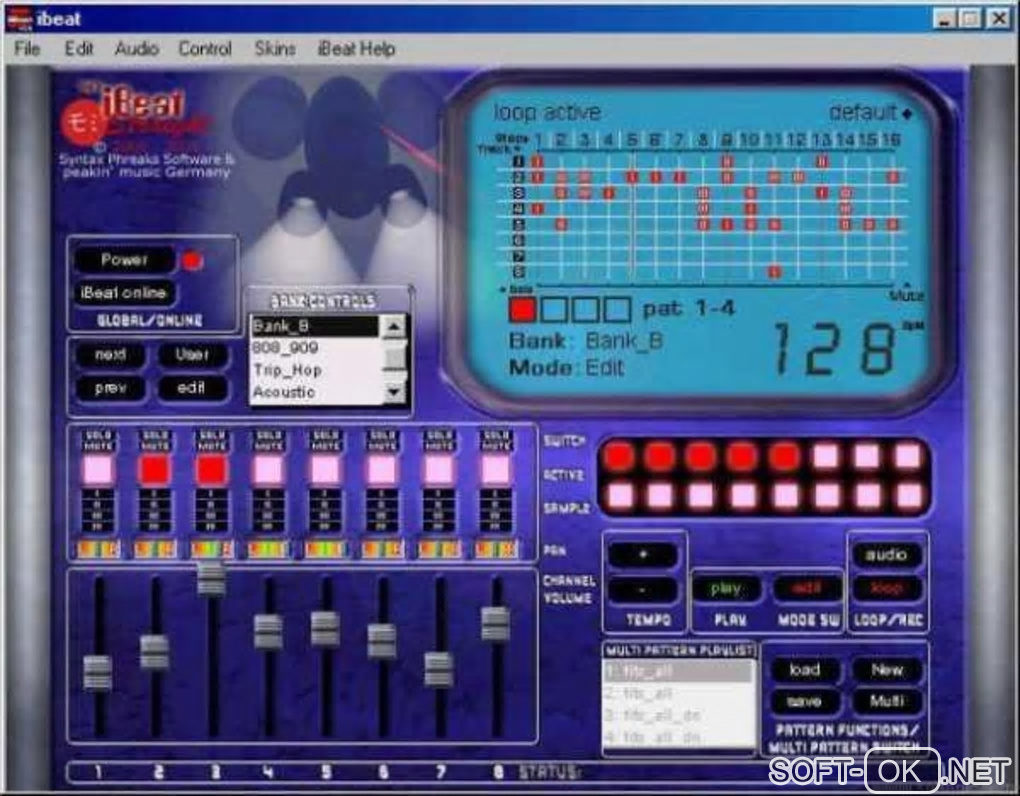Click the fifth red switch/active pad
1020x796 pixels.
[x=785, y=457]
